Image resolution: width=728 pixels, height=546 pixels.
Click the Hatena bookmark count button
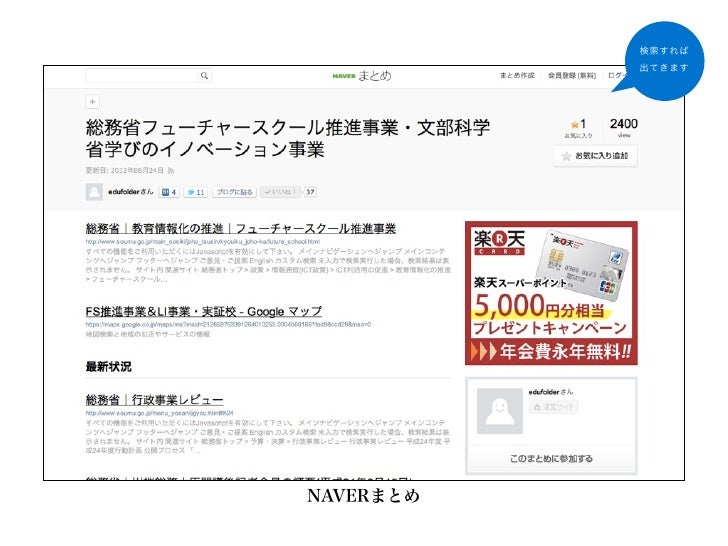coord(169,192)
